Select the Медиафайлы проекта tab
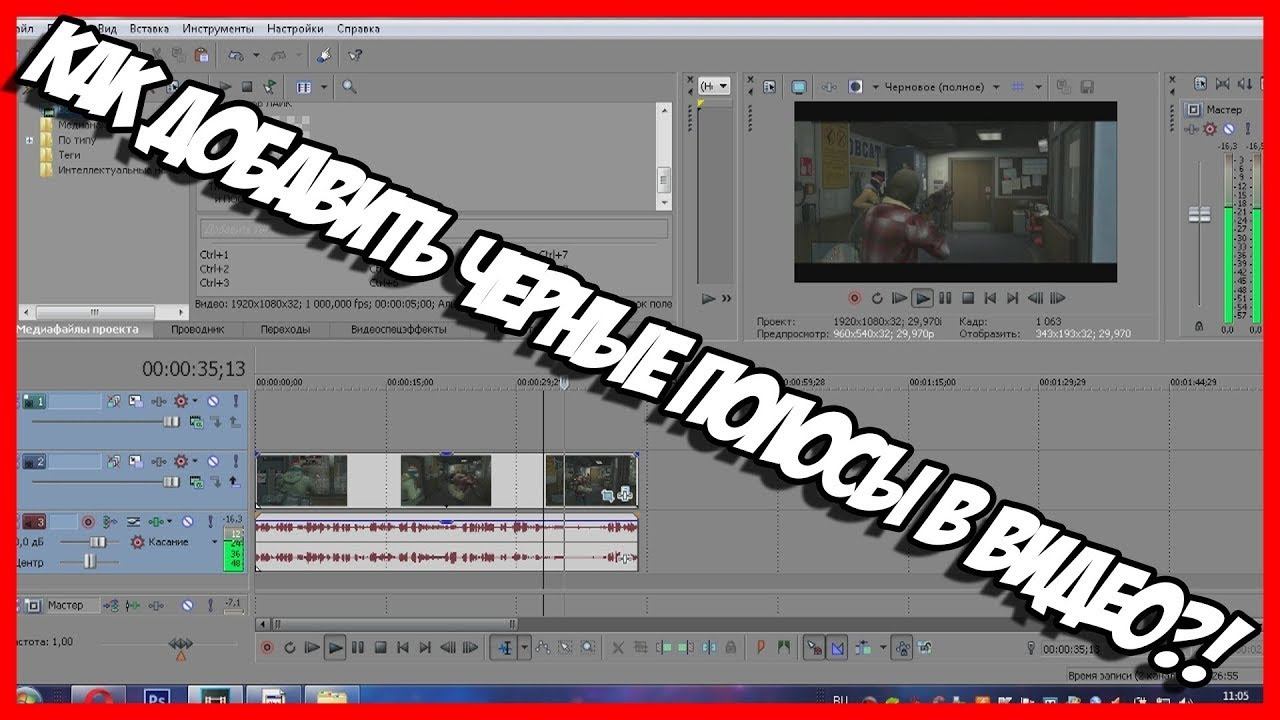This screenshot has width=1280, height=720. pyautogui.click(x=77, y=329)
